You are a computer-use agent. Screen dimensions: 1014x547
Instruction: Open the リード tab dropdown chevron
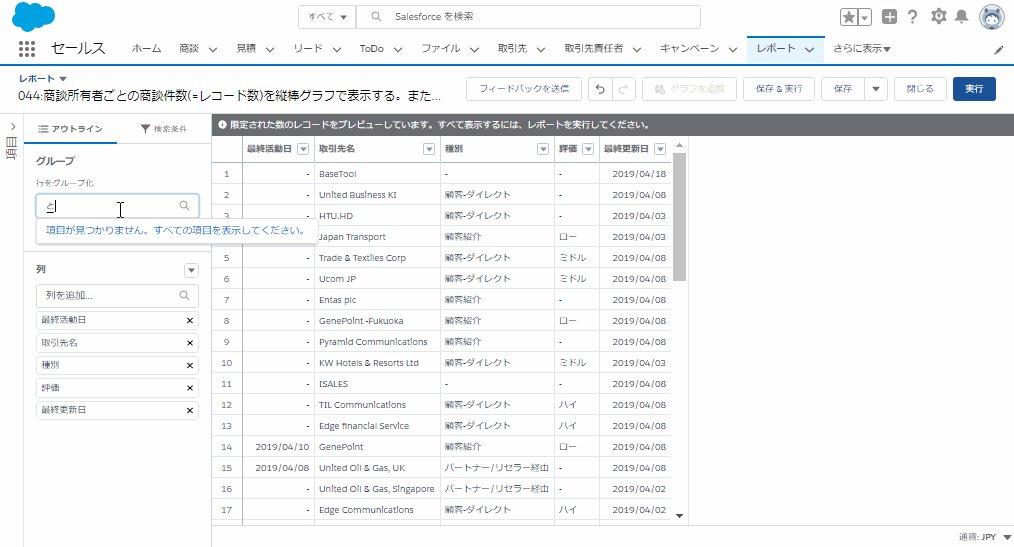[x=336, y=49]
